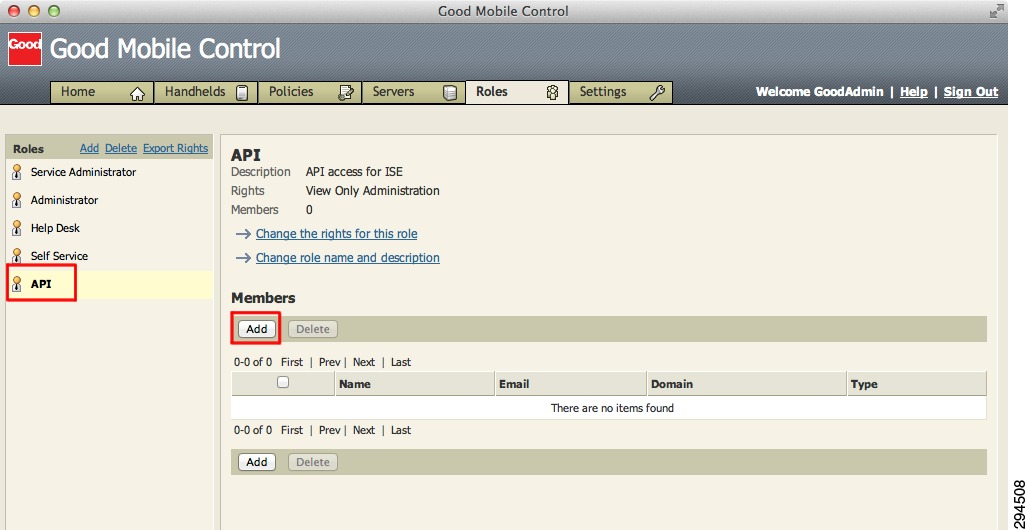Image resolution: width=1026 pixels, height=530 pixels.
Task: Click the Administrator role person icon
Action: point(18,200)
